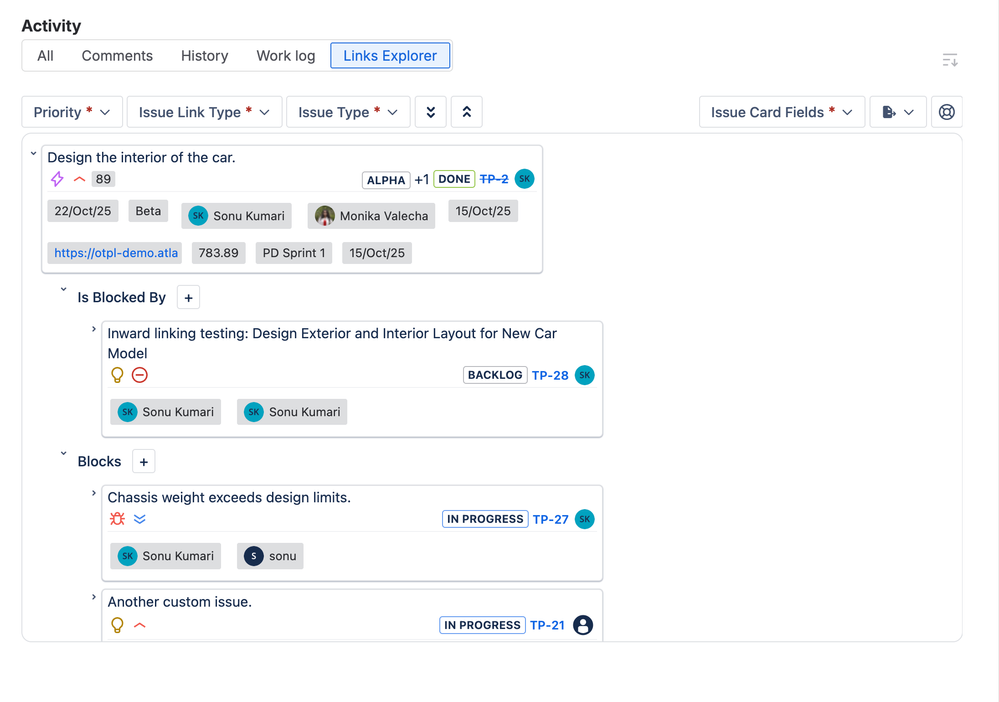This screenshot has height=702, width=999.
Task: Open the TP-2 issue link
Action: [494, 179]
